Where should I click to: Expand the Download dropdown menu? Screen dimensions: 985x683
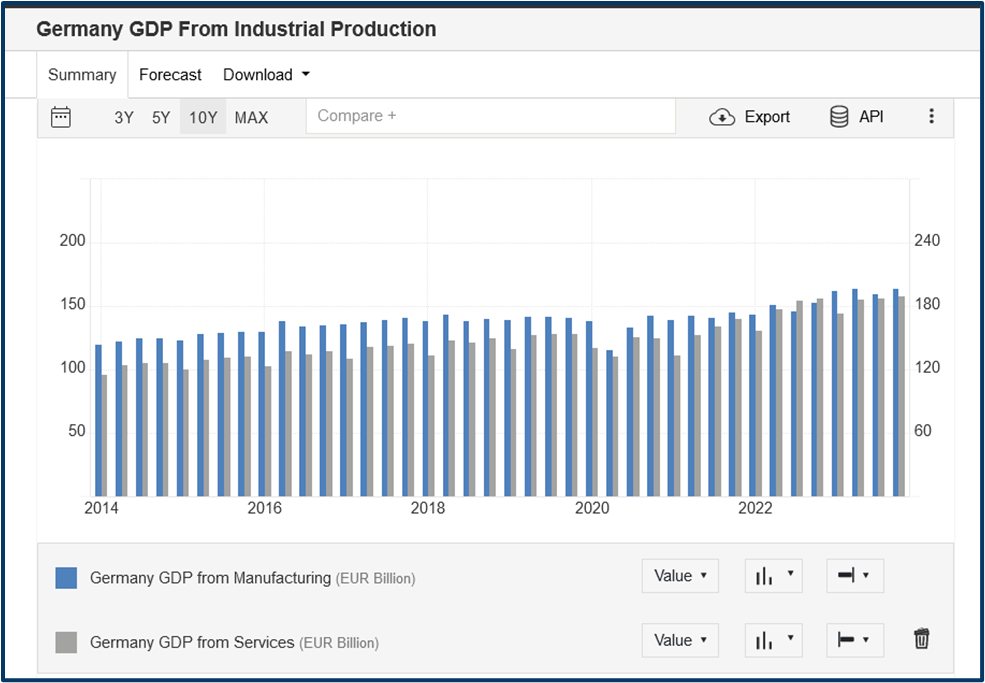pyautogui.click(x=266, y=75)
